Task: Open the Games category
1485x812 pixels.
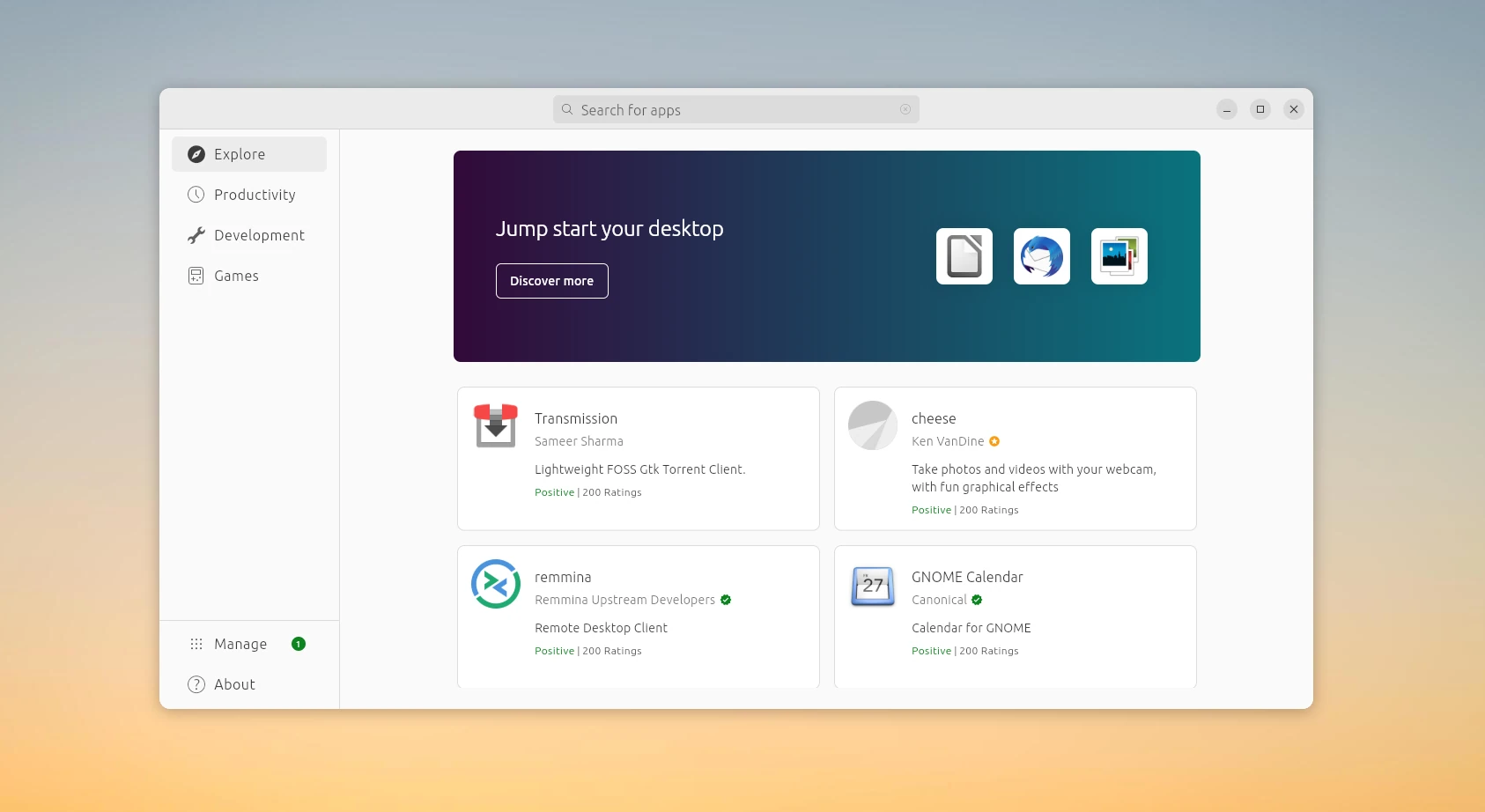Action: [249, 276]
